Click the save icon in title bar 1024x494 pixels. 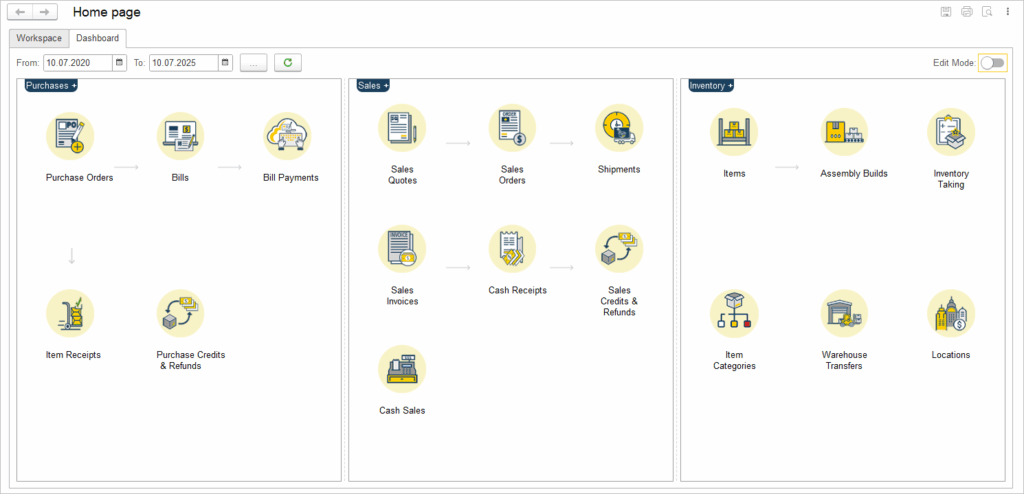(x=945, y=12)
